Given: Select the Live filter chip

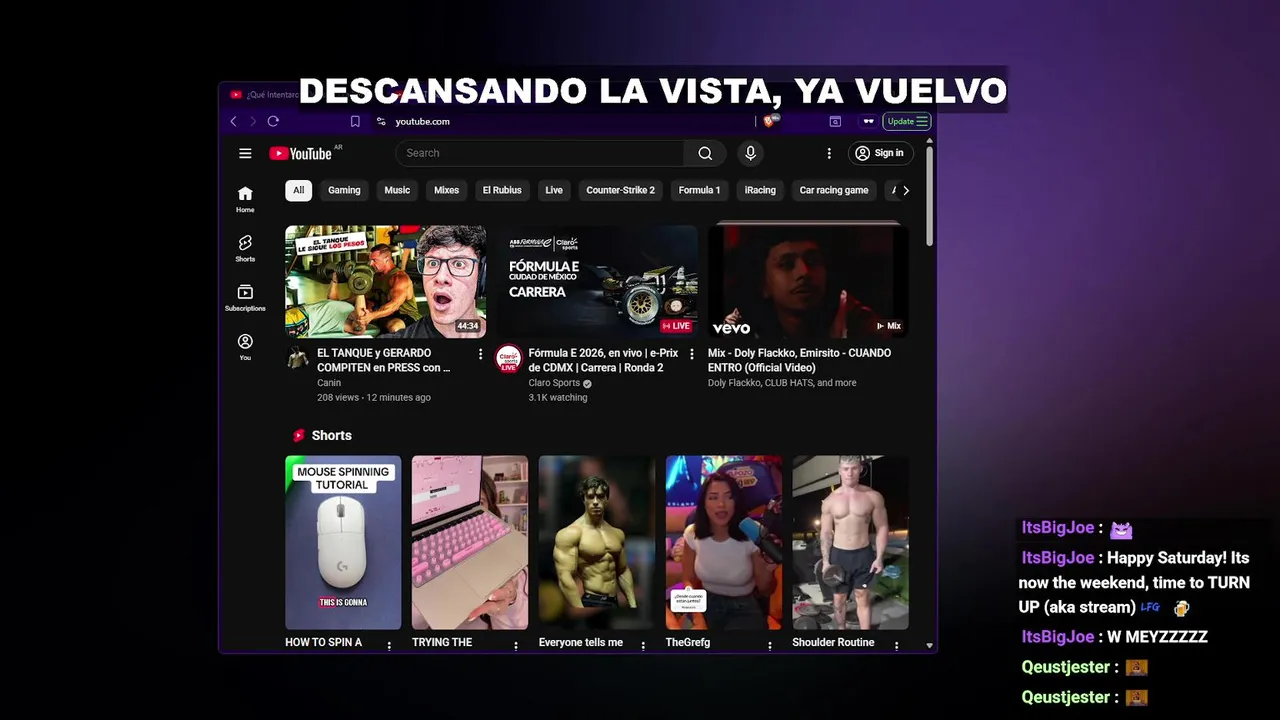Looking at the screenshot, I should tap(554, 190).
